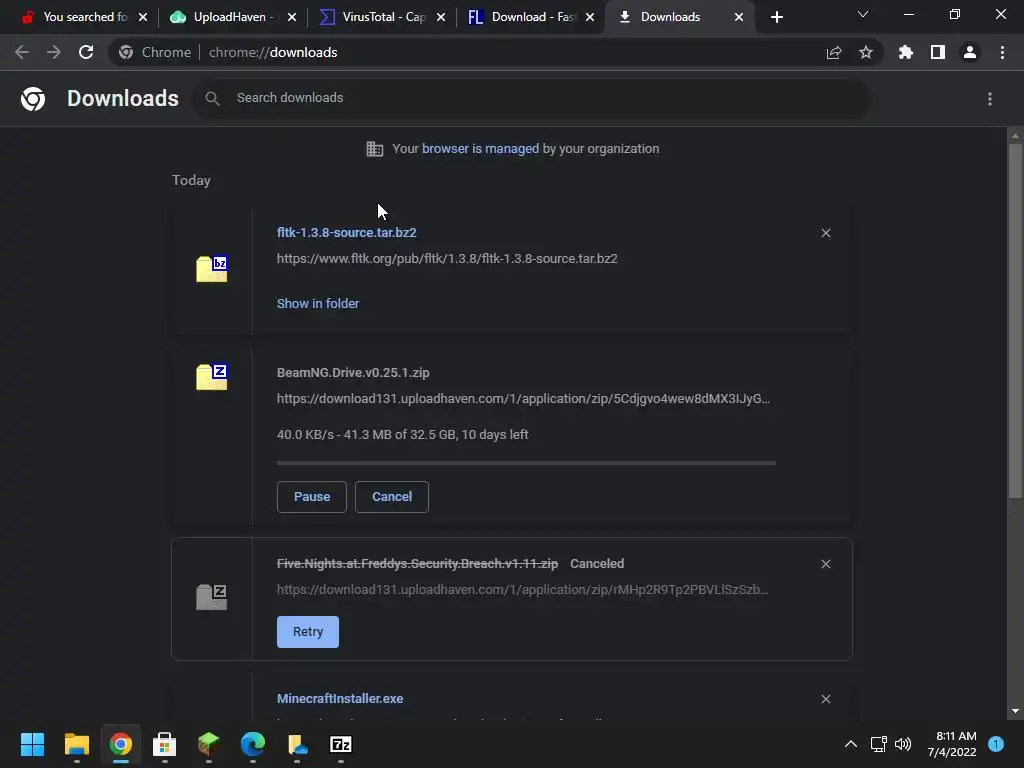The width and height of the screenshot is (1024, 768).
Task: Click the search magnifier icon
Action: (212, 98)
